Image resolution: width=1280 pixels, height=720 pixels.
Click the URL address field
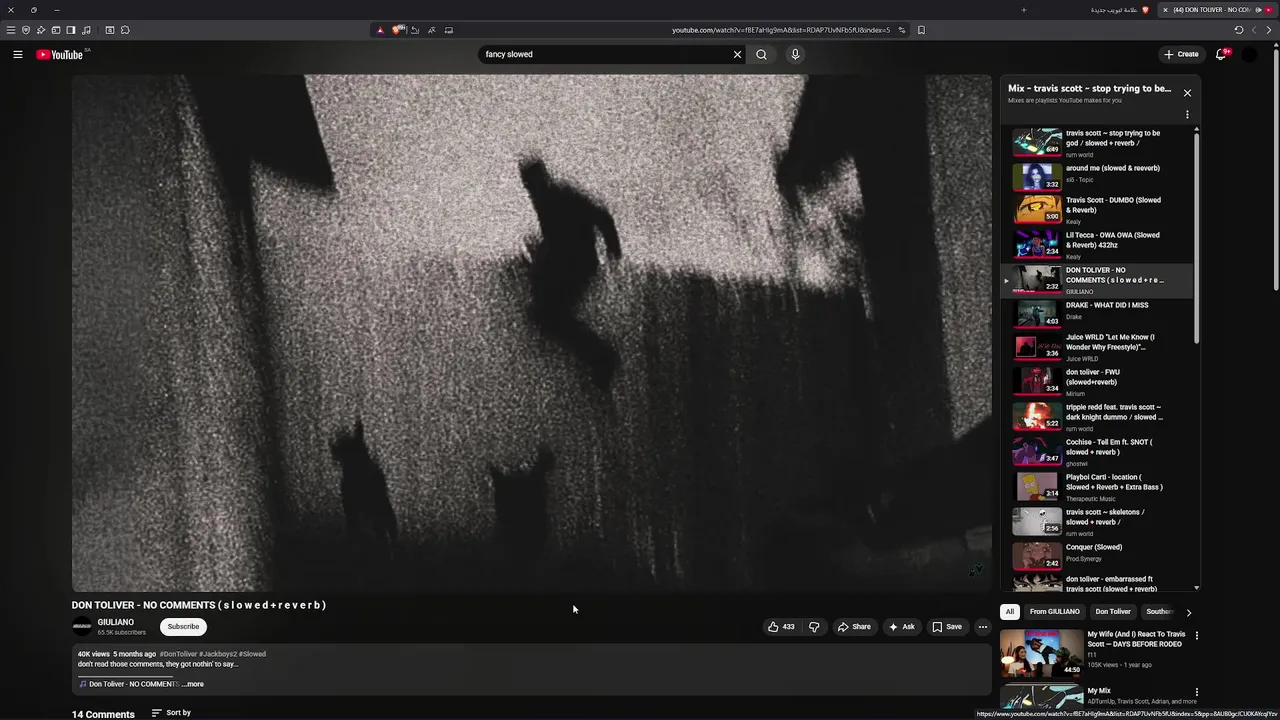[780, 30]
